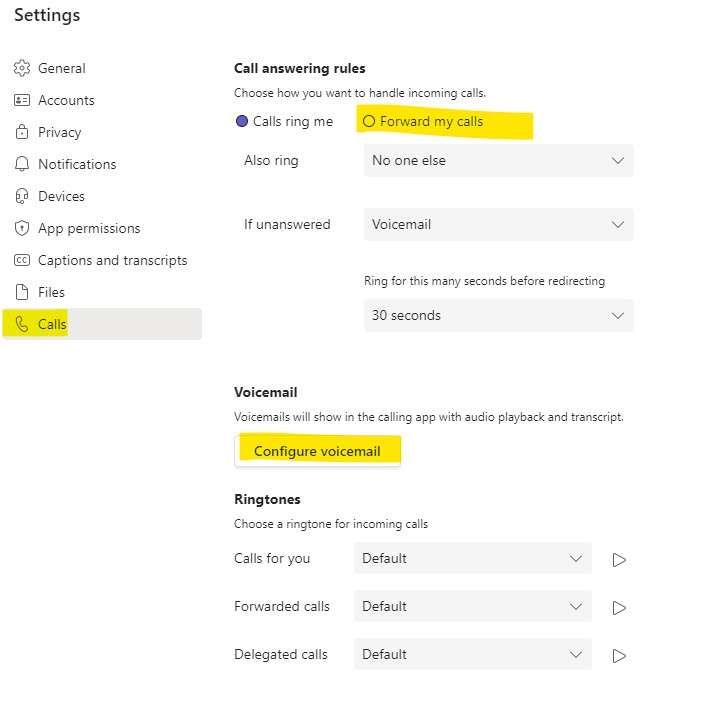
Task: Click the Captions and transcripts CC icon
Action: [x=22, y=260]
